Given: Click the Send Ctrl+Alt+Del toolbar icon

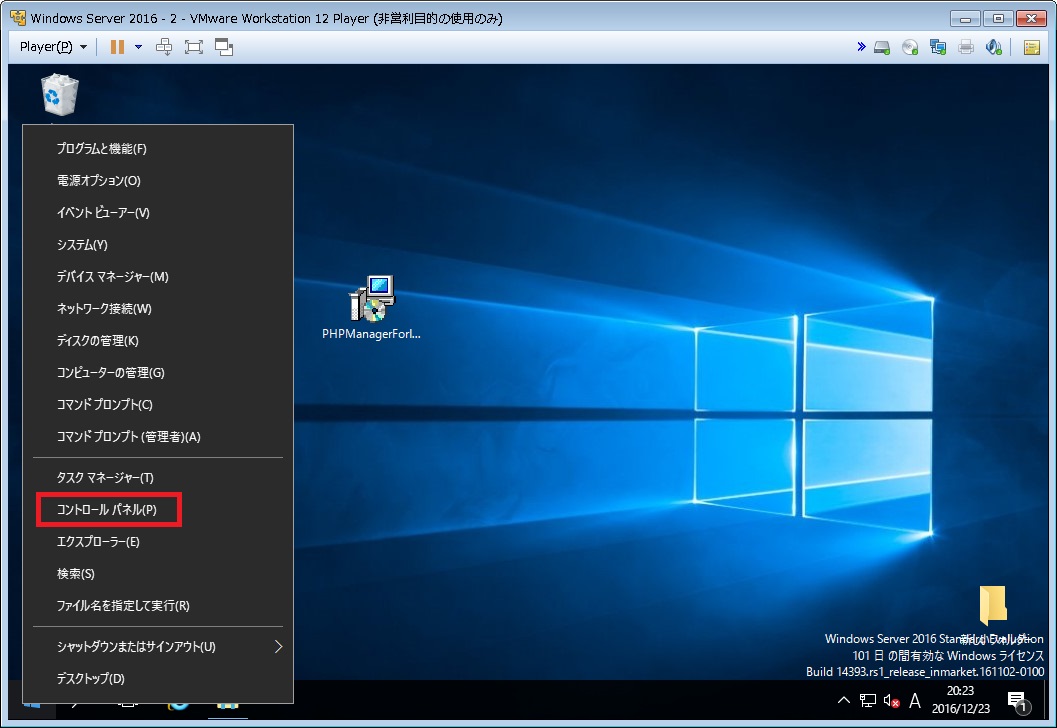Looking at the screenshot, I should click(x=164, y=47).
